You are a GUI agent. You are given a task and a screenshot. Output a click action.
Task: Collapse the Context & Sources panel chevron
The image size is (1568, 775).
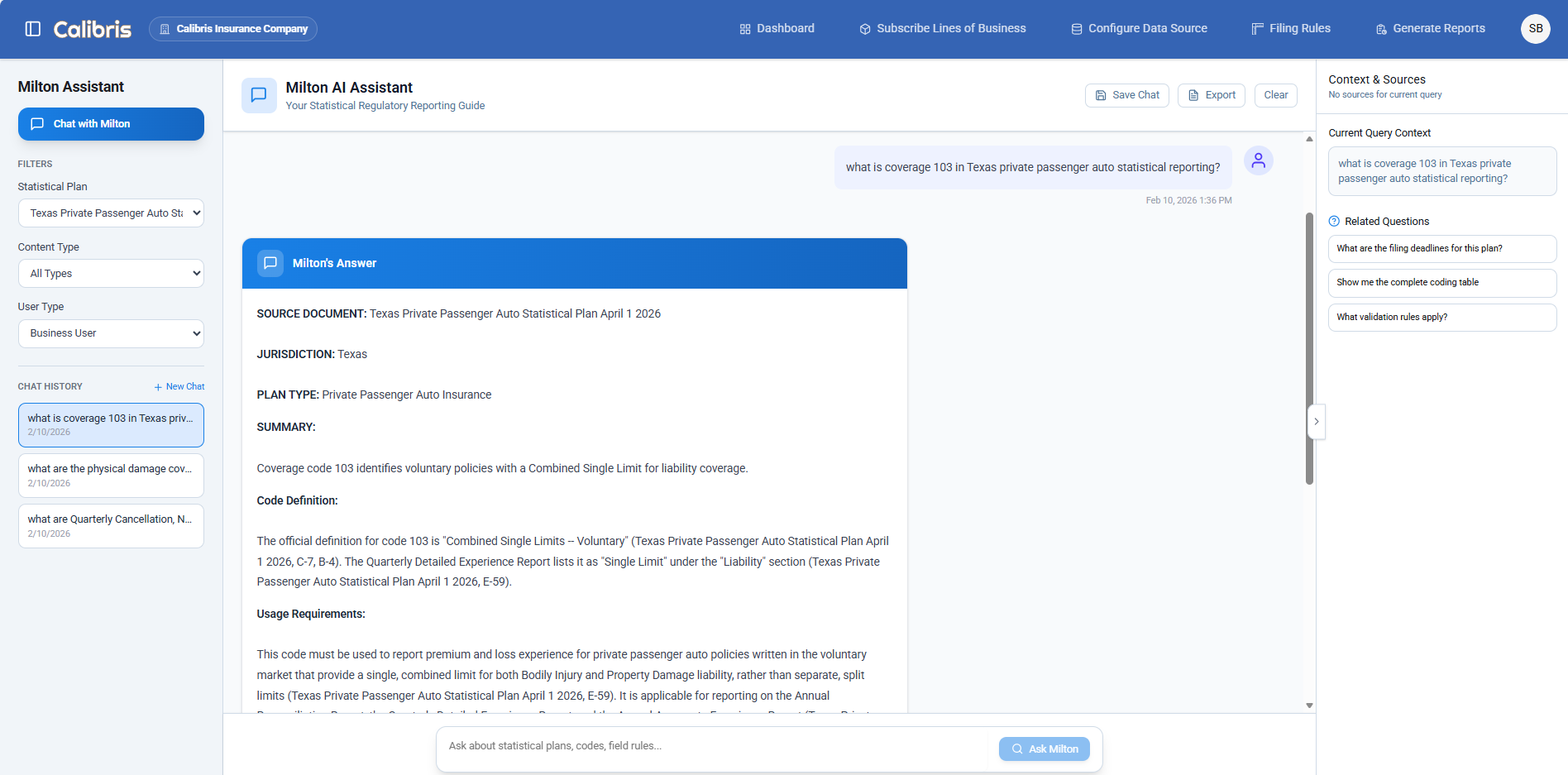(x=1316, y=422)
